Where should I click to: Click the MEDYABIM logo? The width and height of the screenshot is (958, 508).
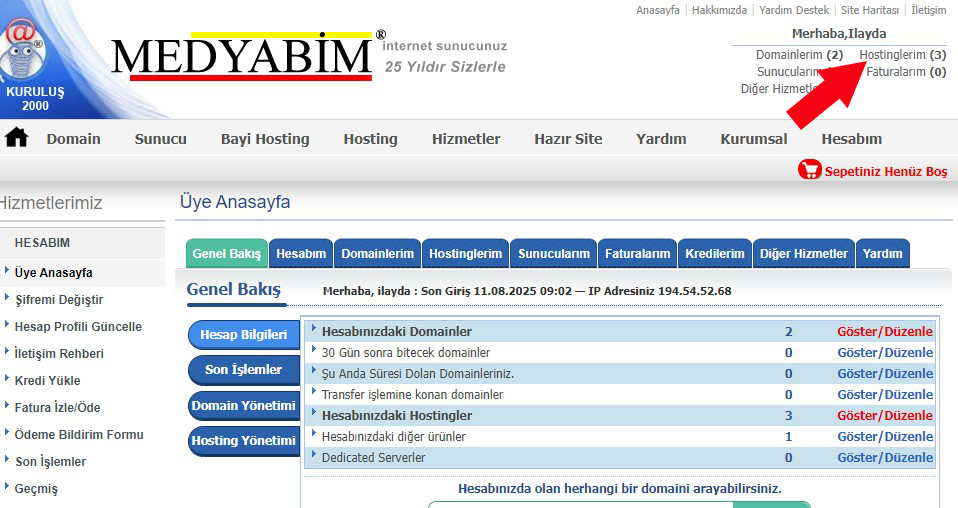click(x=242, y=56)
